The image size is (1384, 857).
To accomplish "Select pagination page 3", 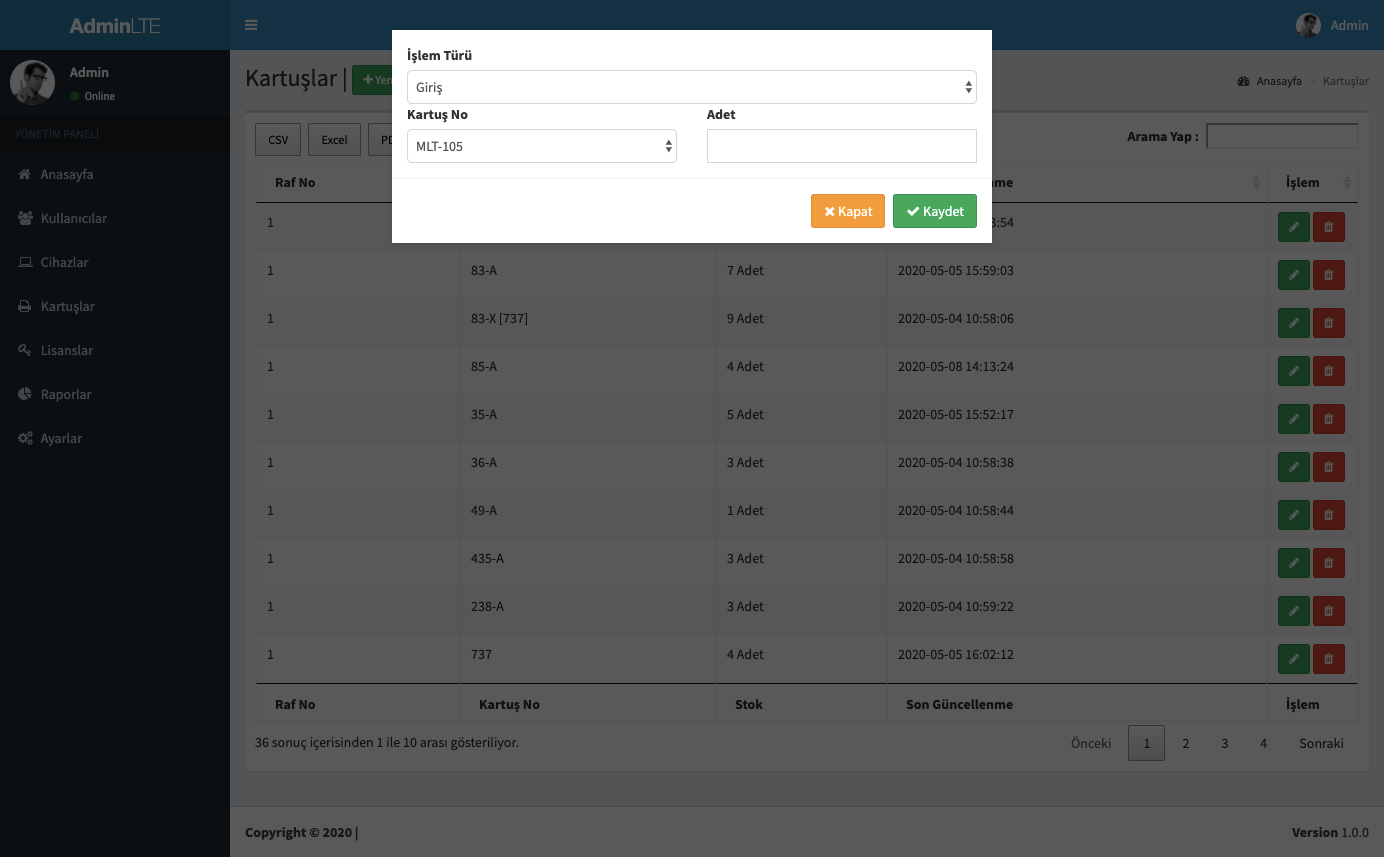I will click(1225, 743).
